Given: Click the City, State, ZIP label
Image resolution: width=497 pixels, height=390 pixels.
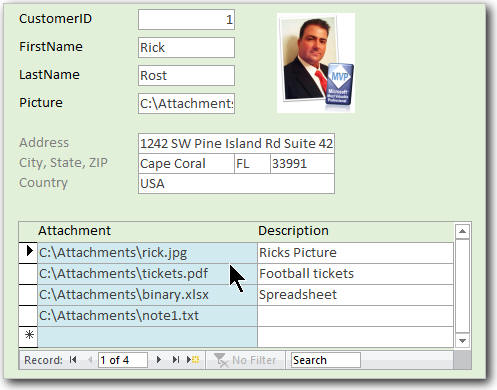Looking at the screenshot, I should pos(63,163).
